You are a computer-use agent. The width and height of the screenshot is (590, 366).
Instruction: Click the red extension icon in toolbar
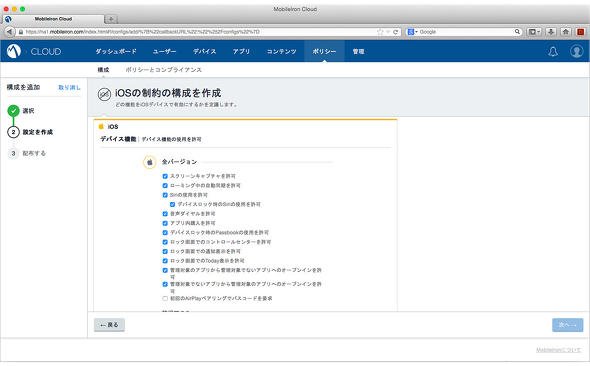coord(581,32)
